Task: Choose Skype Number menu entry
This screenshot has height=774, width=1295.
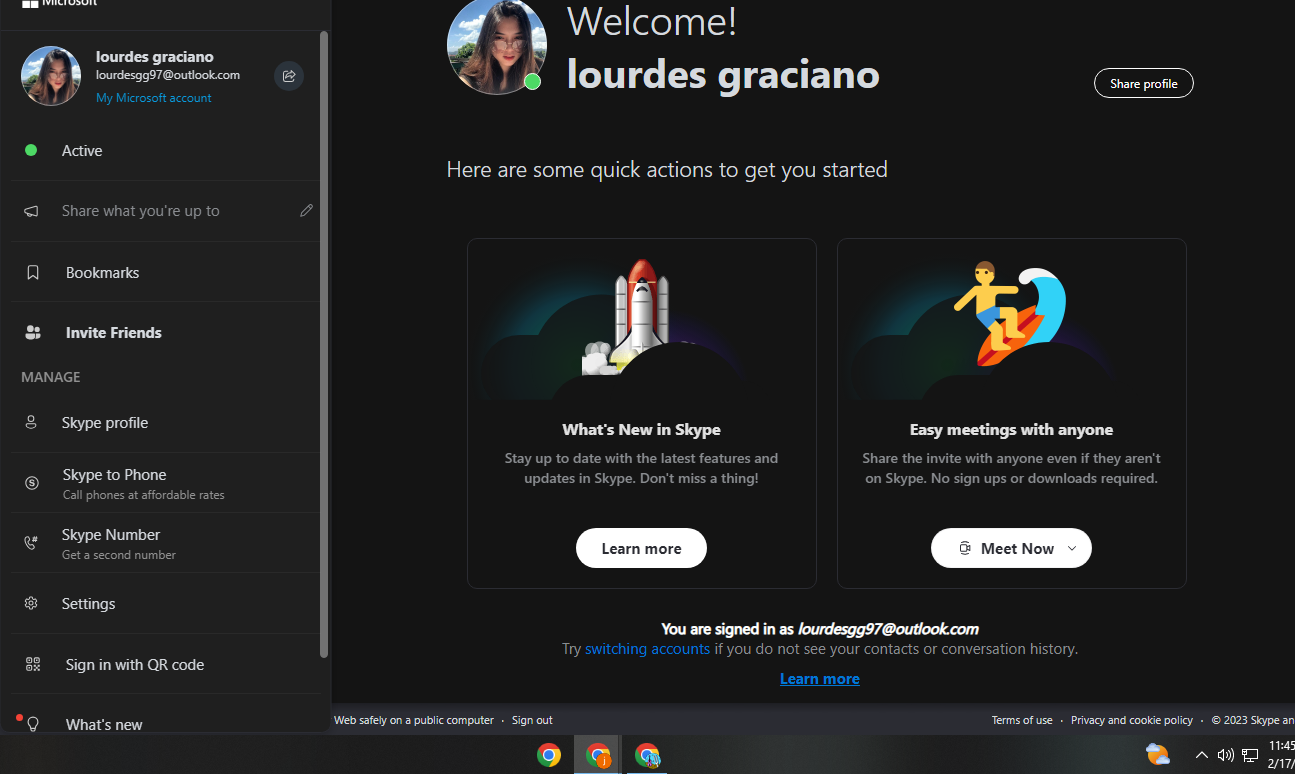Action: tap(166, 543)
